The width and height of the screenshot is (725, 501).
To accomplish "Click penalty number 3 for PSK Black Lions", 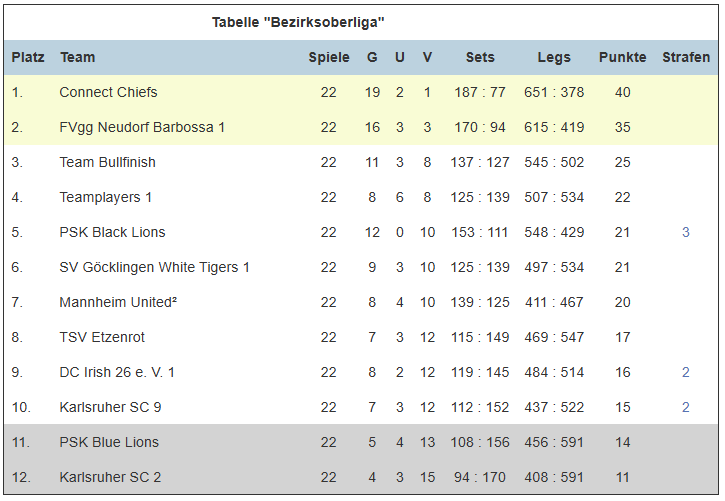I will (x=686, y=232).
